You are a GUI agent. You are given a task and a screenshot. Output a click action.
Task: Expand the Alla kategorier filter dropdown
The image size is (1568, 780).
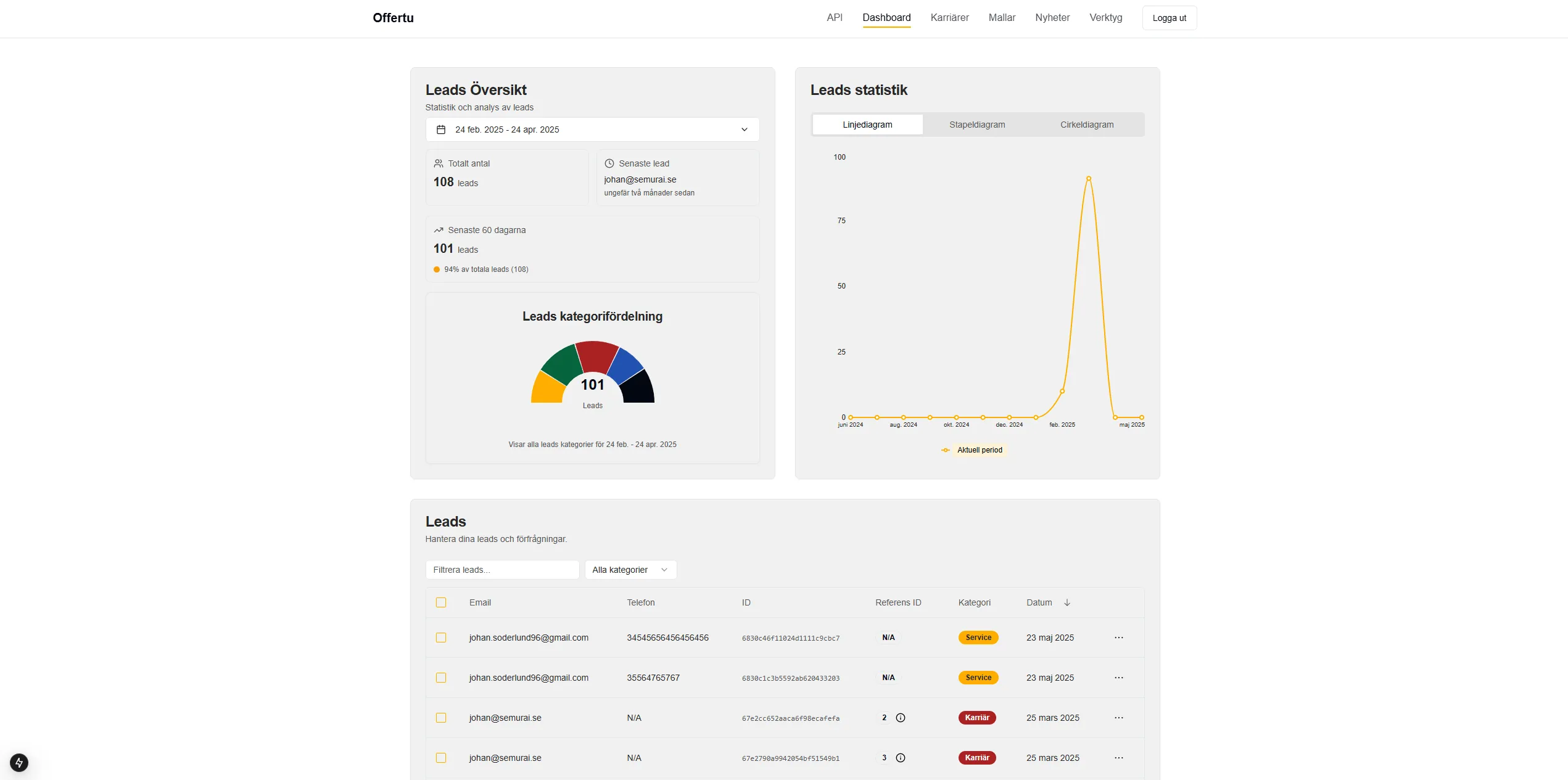(x=630, y=570)
